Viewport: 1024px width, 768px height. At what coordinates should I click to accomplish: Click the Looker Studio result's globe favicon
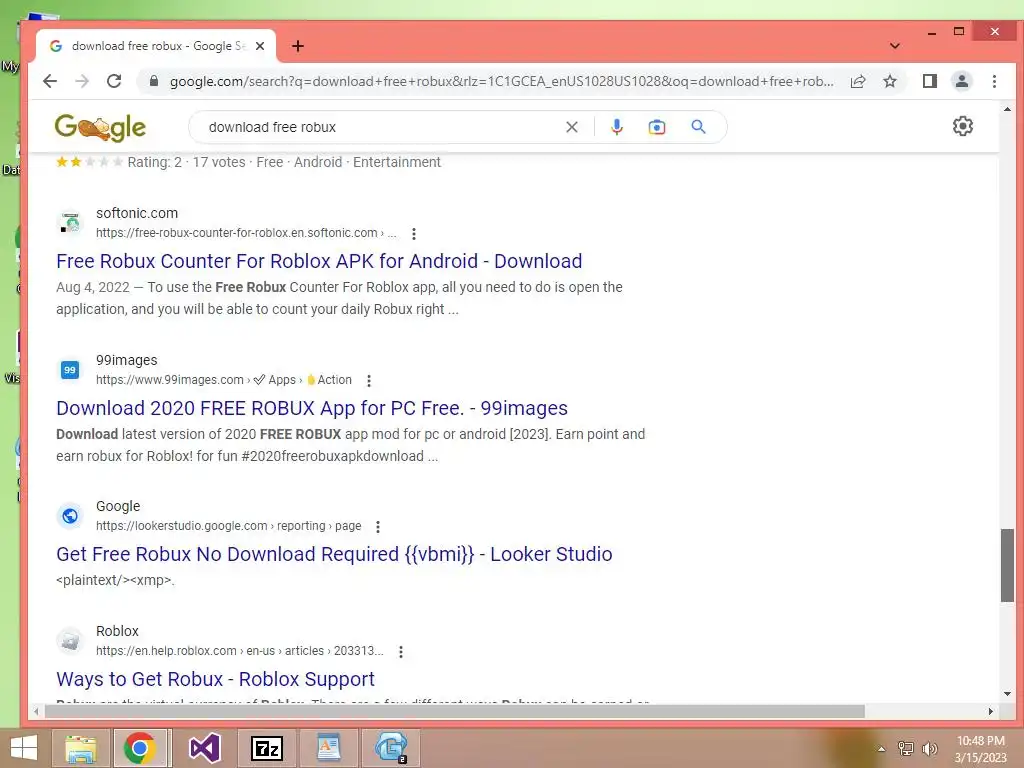pos(70,516)
